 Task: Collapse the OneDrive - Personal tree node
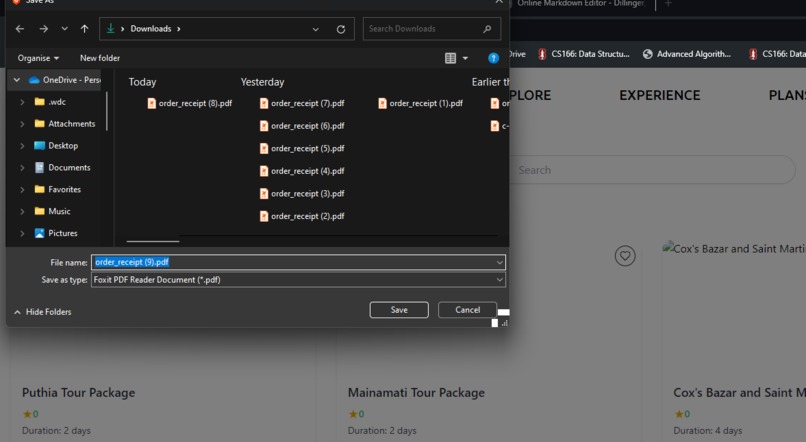[x=17, y=80]
